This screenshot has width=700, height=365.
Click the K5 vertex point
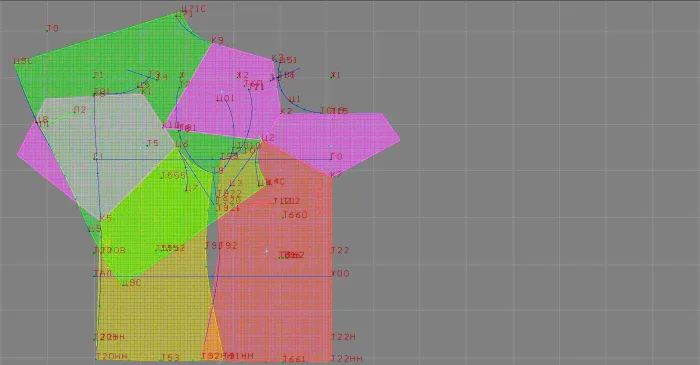105,218
